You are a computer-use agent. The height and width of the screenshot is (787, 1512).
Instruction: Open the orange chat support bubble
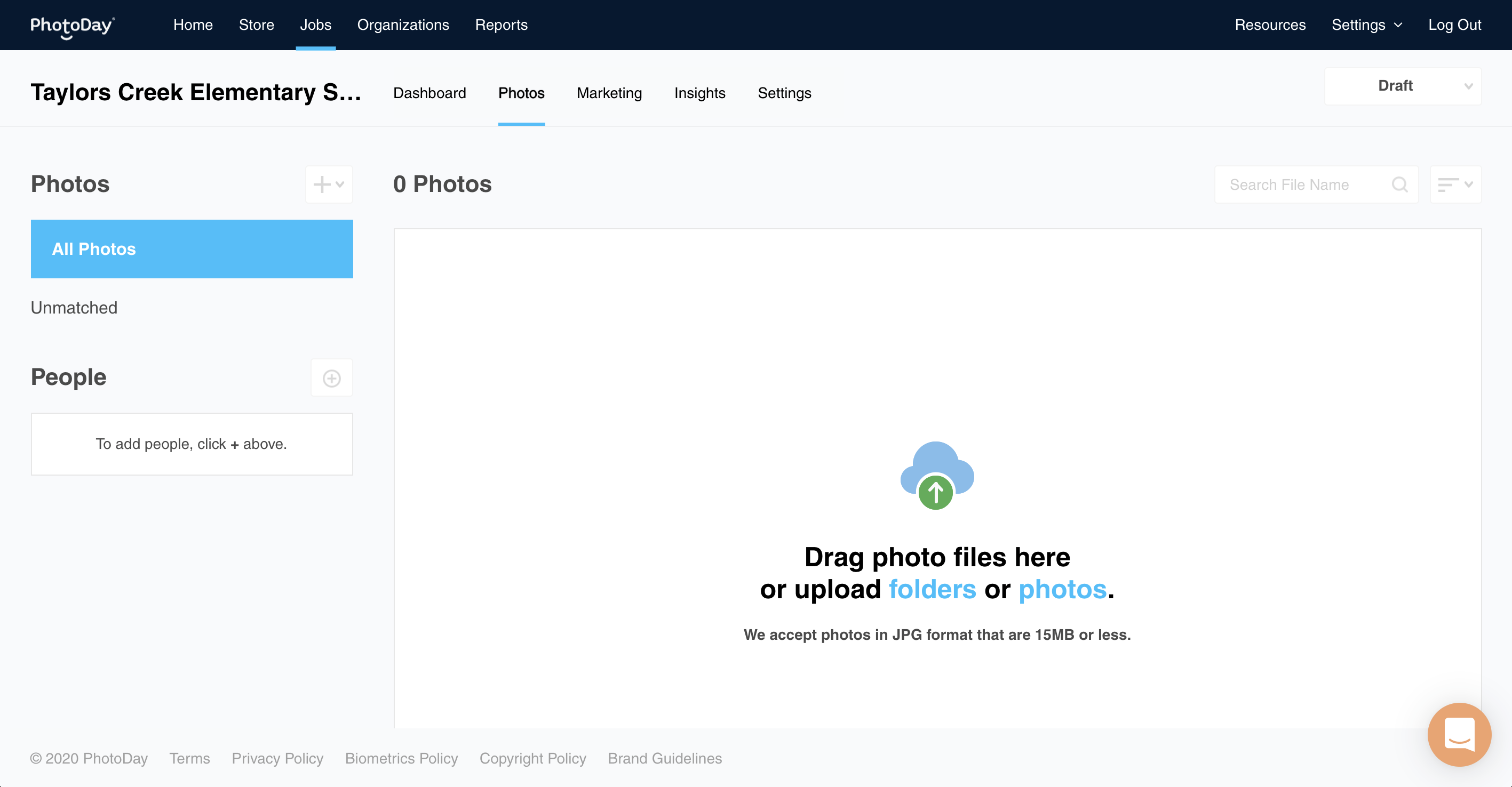coord(1459,734)
